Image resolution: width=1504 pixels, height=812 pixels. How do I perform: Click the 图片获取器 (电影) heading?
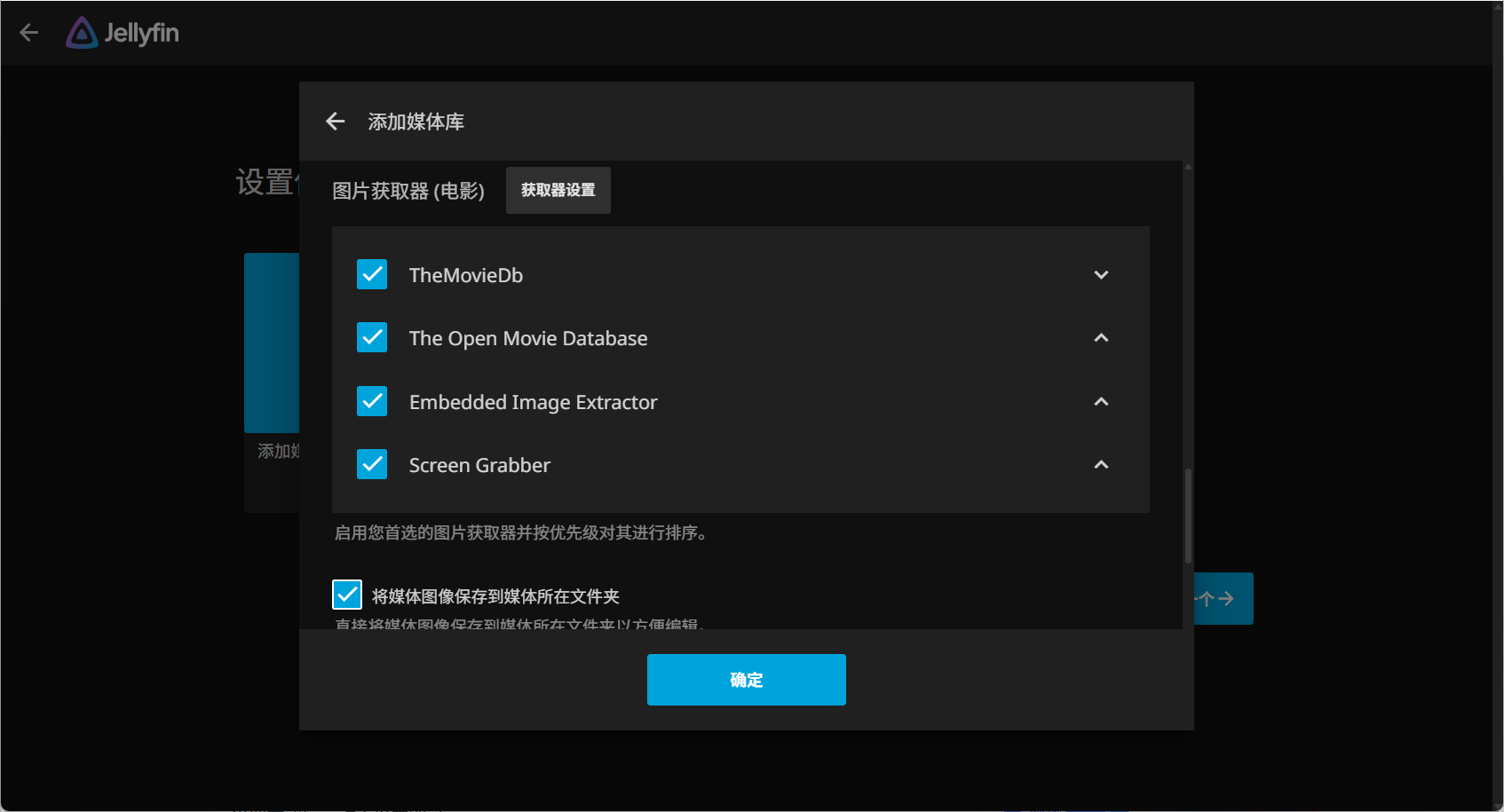click(408, 191)
